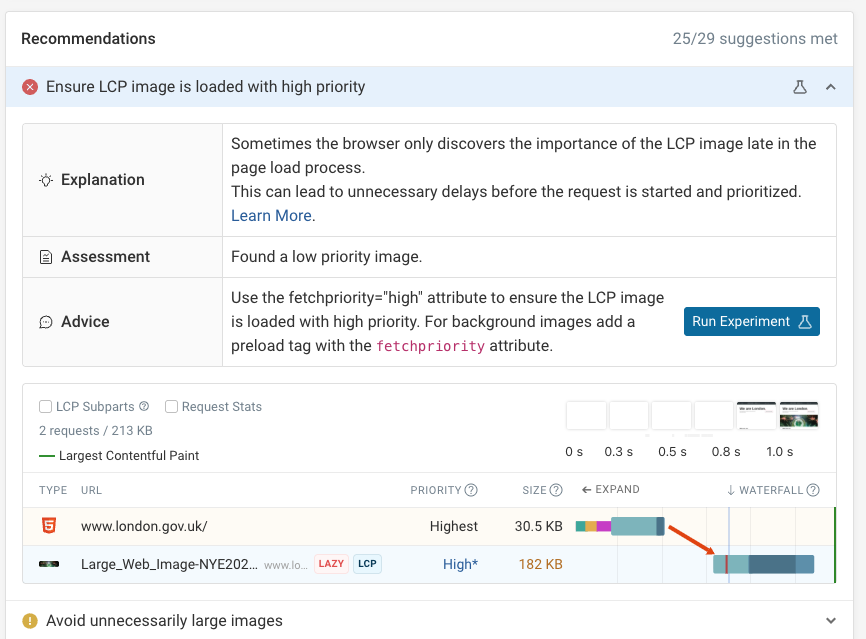Viewport: 866px width, 639px height.
Task: Enable the Request Stats checkbox
Action: point(171,406)
